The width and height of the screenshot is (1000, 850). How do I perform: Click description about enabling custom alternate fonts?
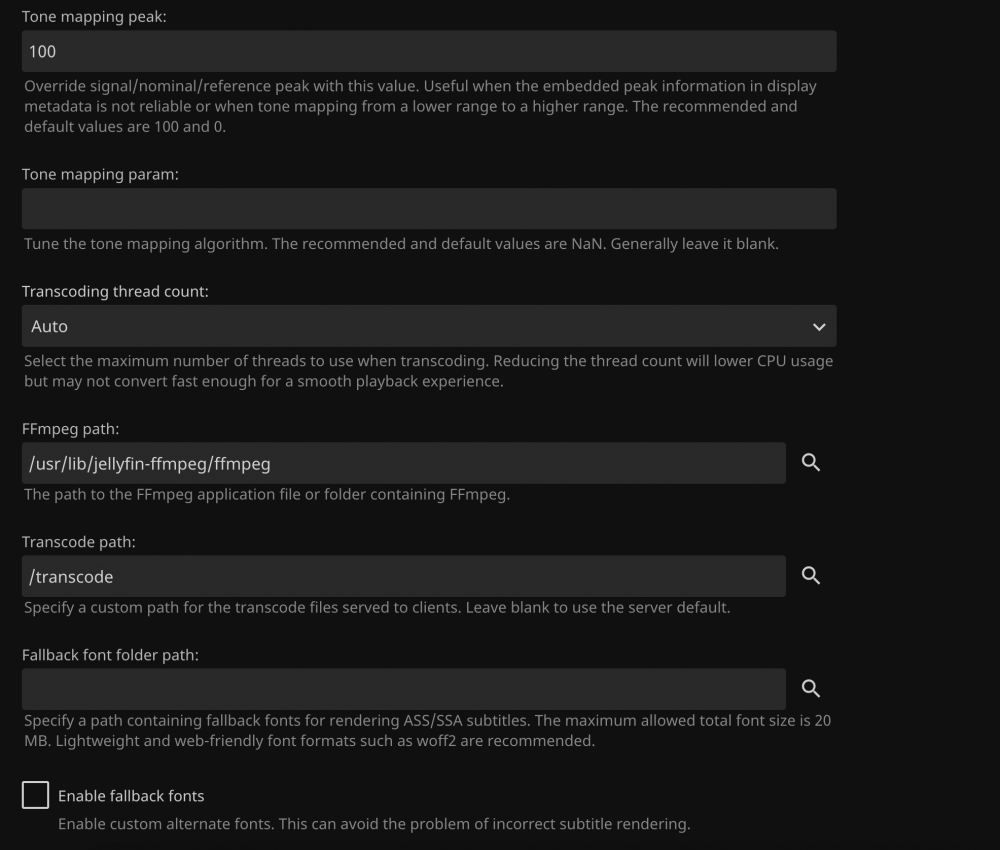(x=374, y=824)
